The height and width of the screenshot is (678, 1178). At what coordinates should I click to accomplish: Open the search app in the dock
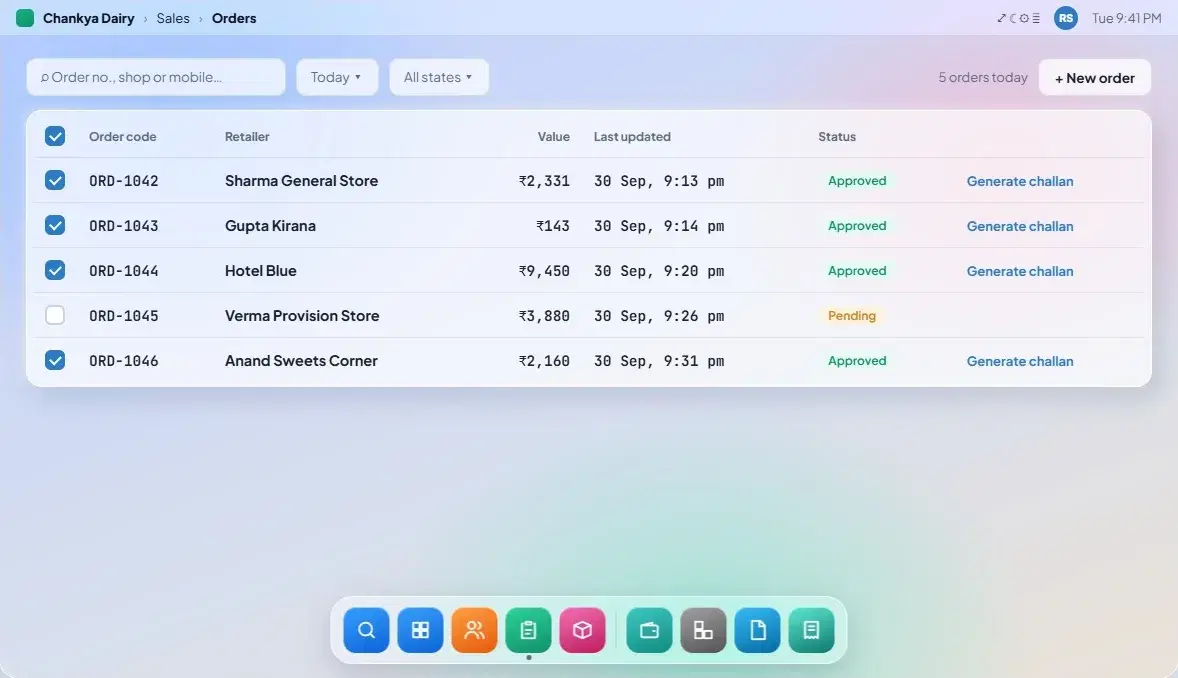coord(367,630)
